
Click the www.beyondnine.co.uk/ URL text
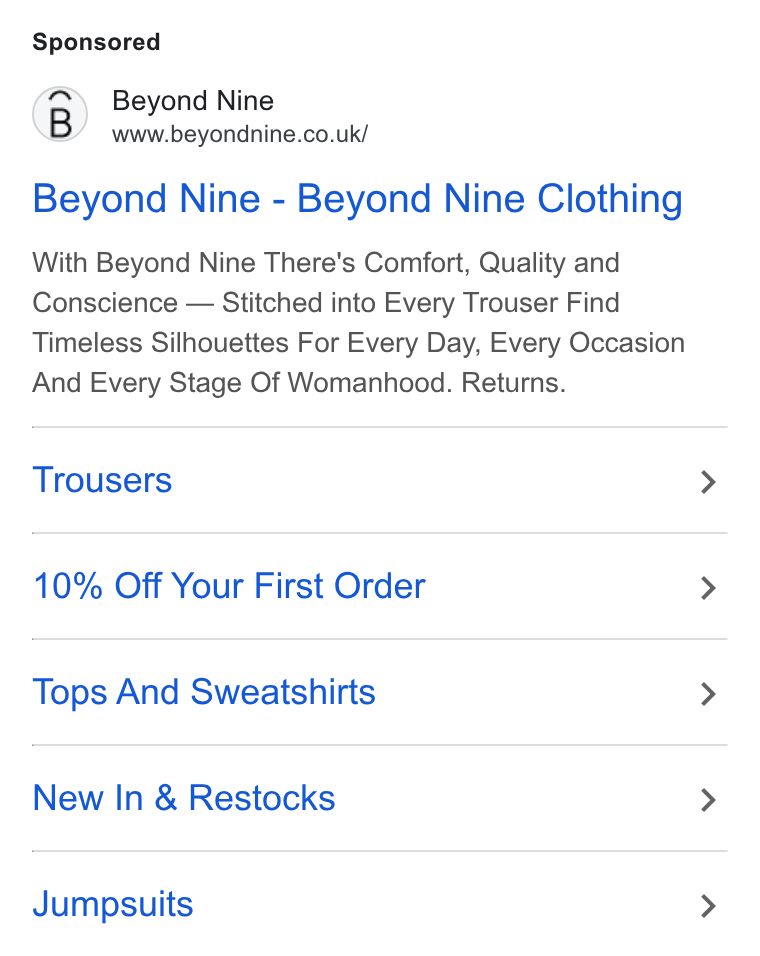240,135
